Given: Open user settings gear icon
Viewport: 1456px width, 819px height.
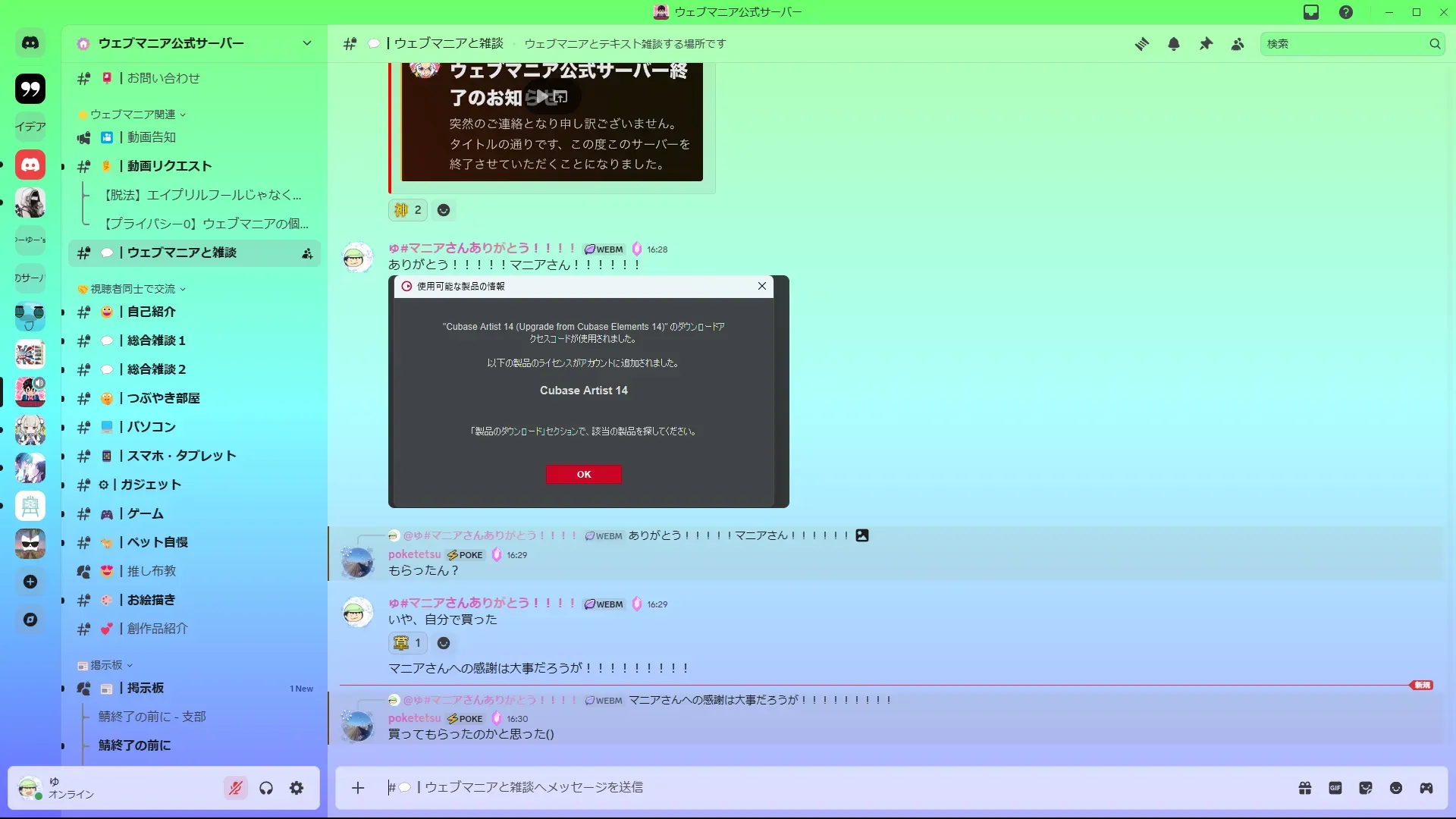Looking at the screenshot, I should [x=297, y=788].
